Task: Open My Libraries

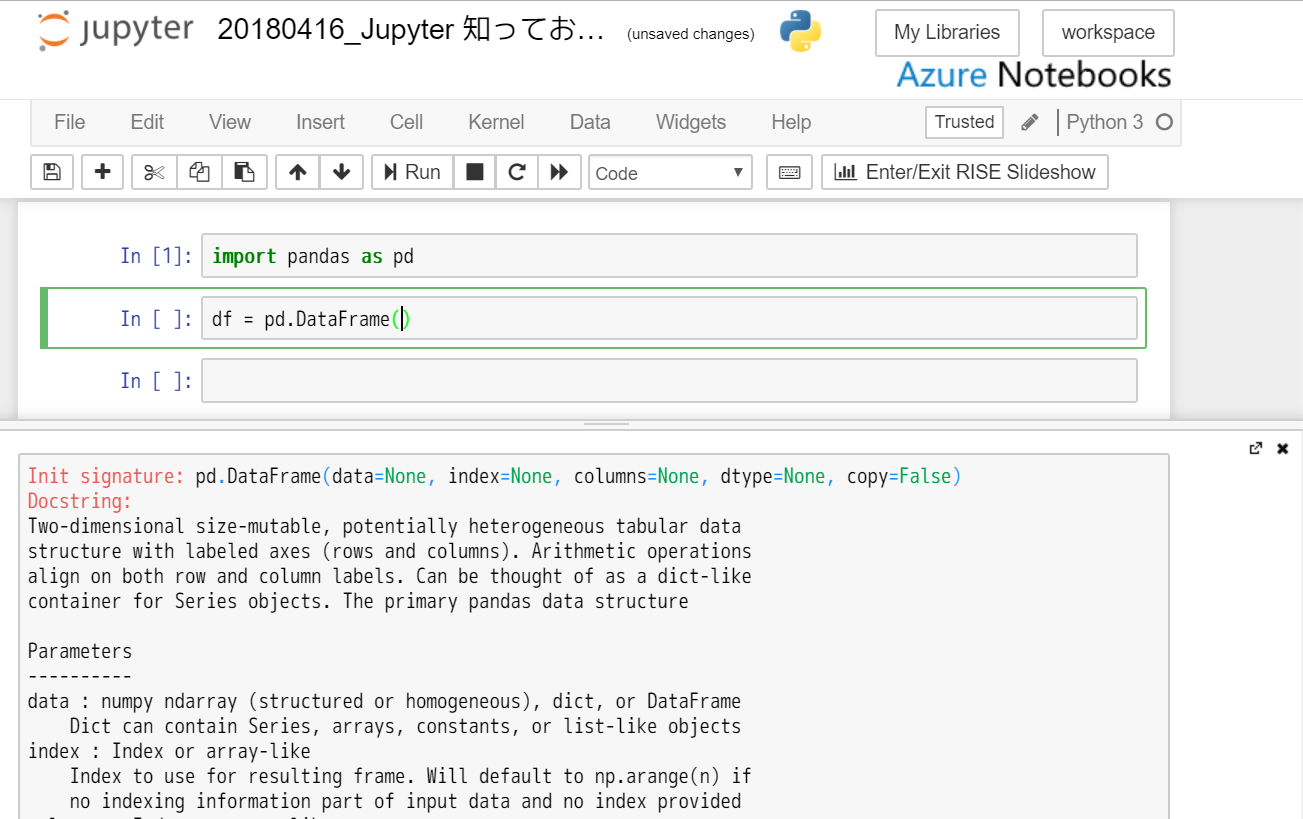Action: 947,32
